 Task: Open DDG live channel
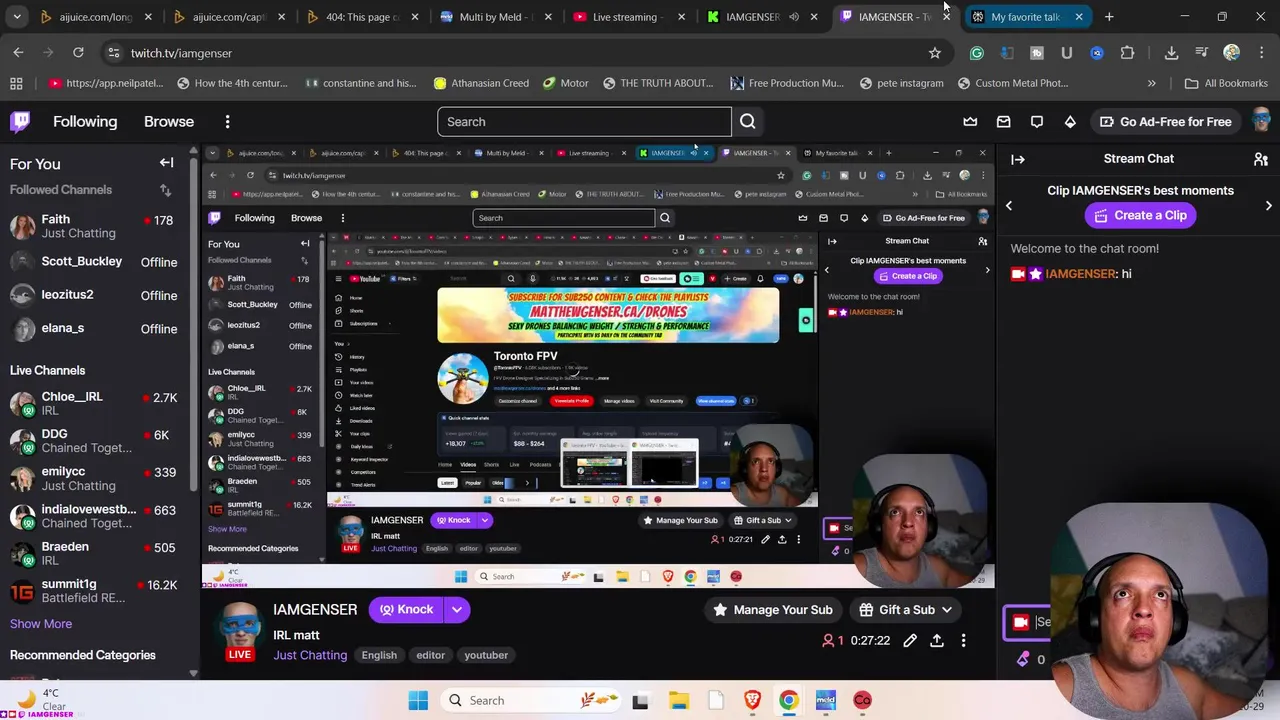[x=96, y=441]
